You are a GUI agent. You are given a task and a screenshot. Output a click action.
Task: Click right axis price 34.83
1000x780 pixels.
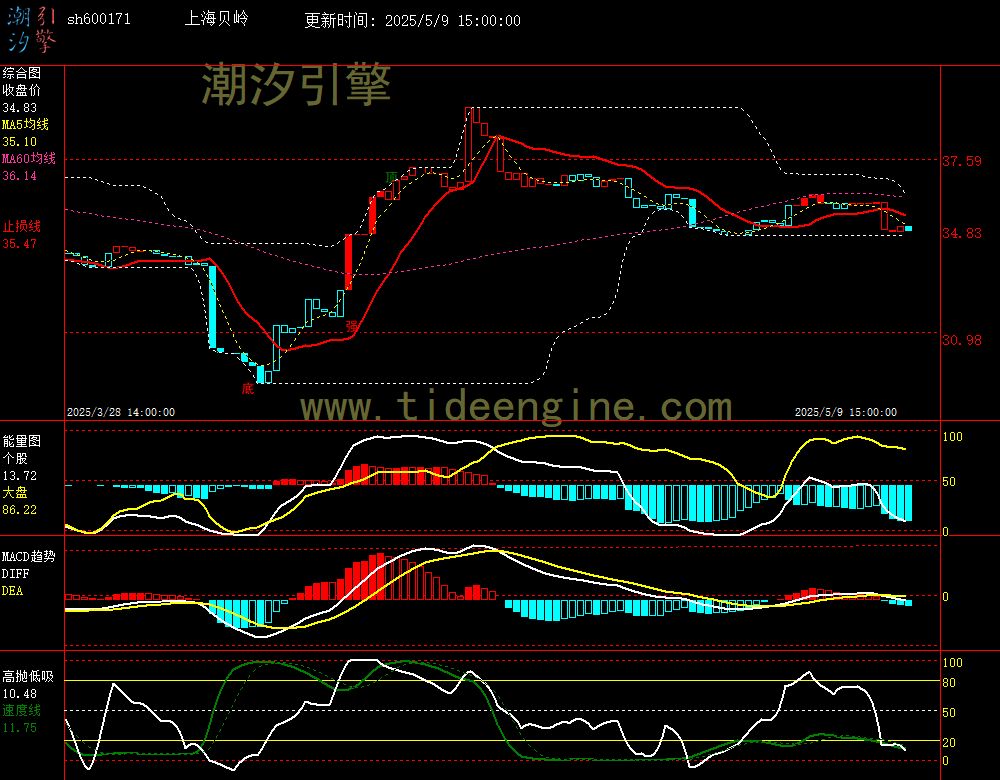[962, 233]
